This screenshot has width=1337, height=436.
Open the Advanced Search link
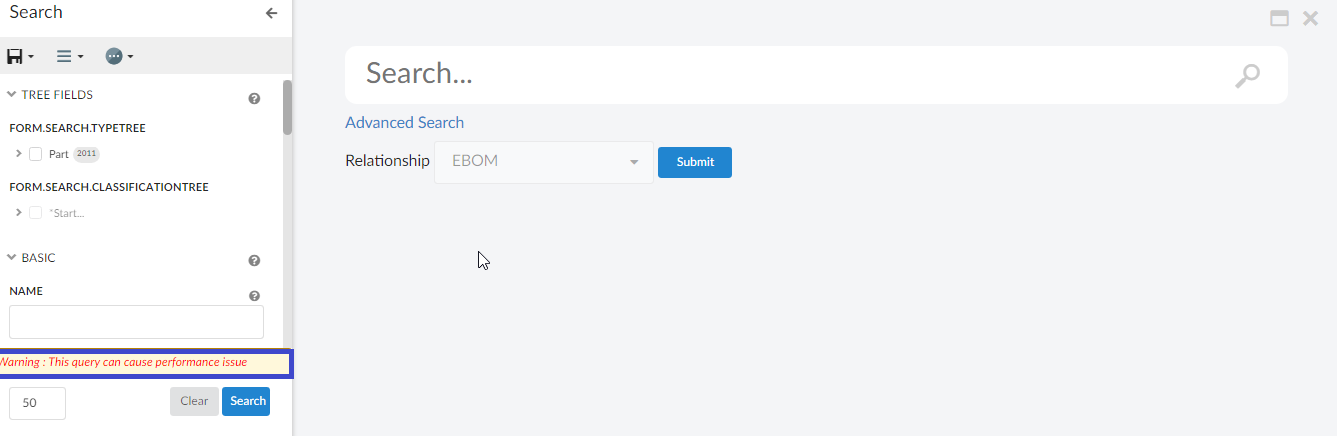click(404, 122)
